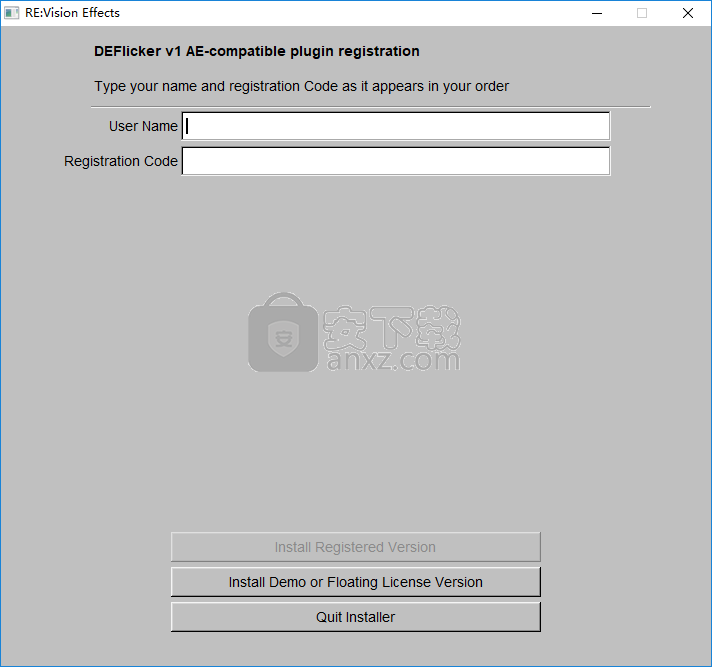Focus the Registration Code input field

coord(396,161)
